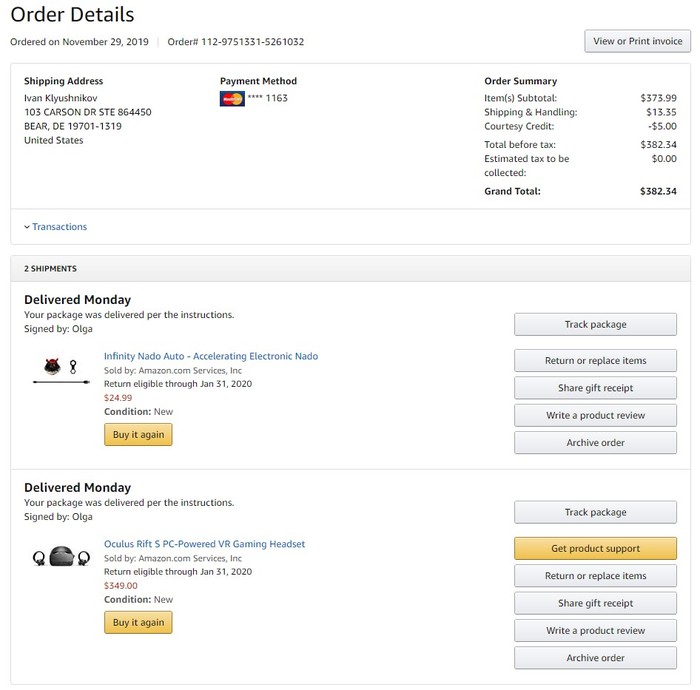Open Infinity Nado Auto product link
Image resolution: width=700 pixels, height=690 pixels.
click(211, 356)
